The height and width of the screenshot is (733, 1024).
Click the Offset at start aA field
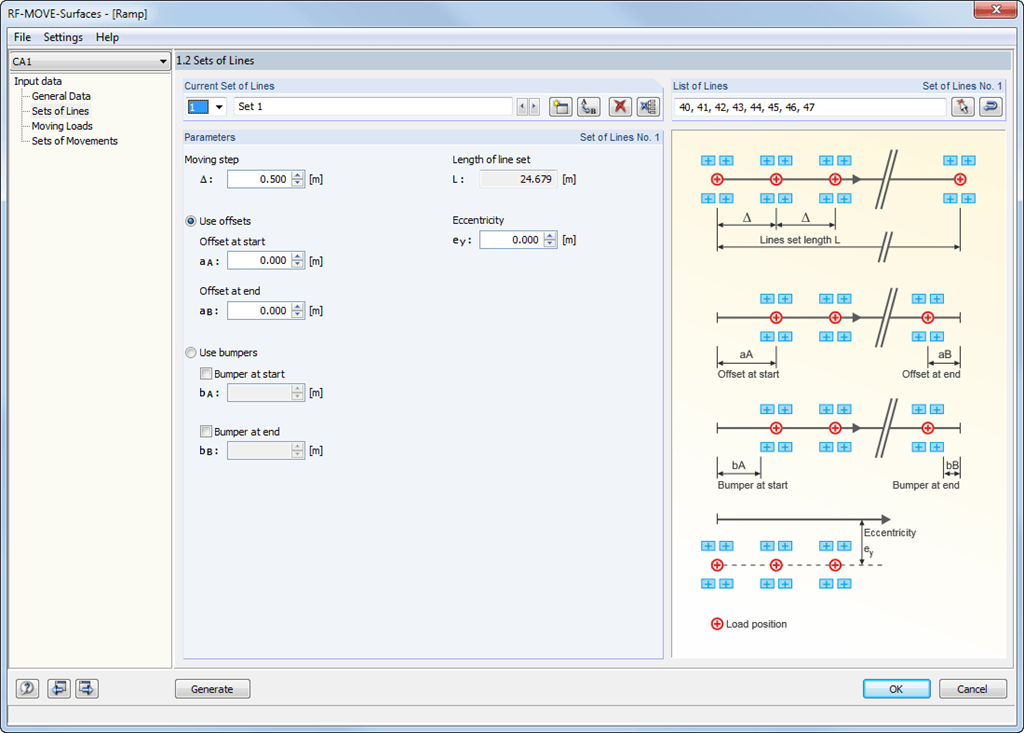(259, 261)
